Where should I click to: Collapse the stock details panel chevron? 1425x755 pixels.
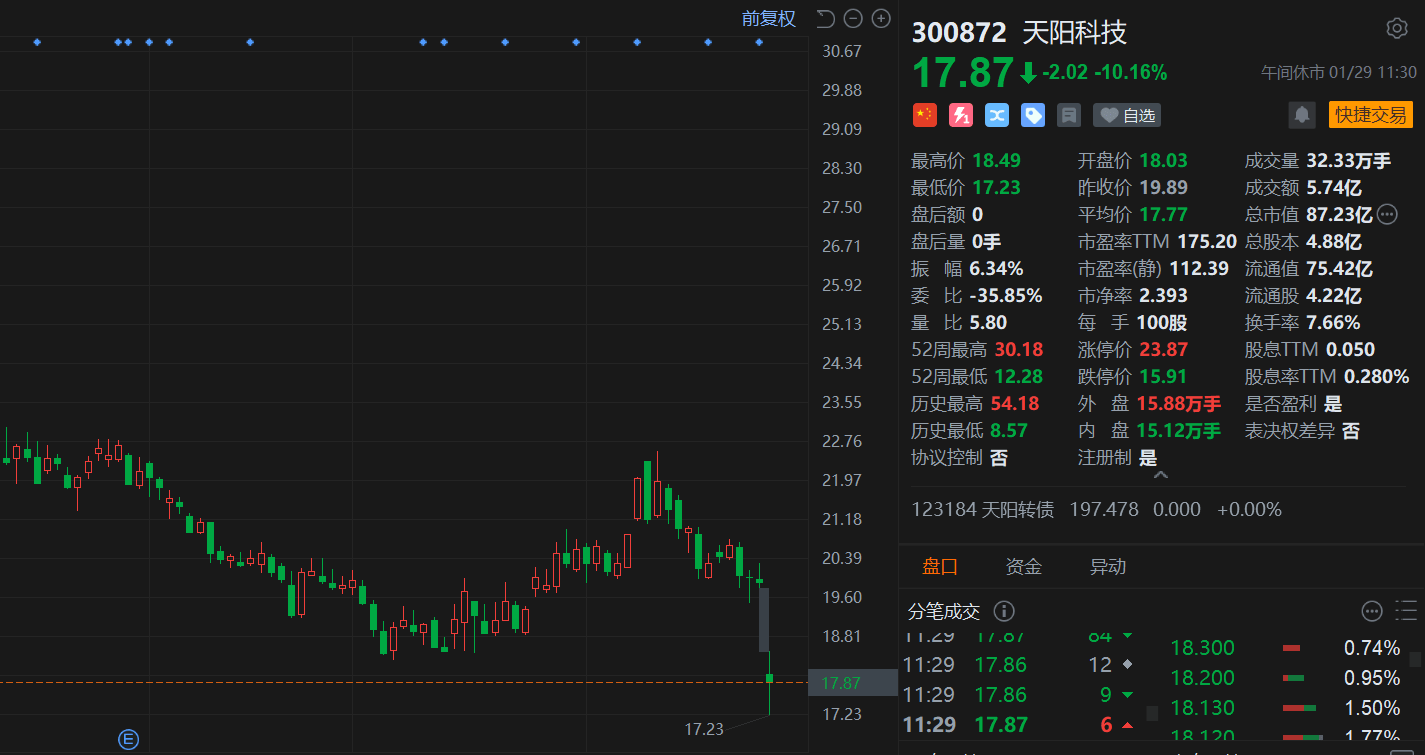(x=1161, y=476)
